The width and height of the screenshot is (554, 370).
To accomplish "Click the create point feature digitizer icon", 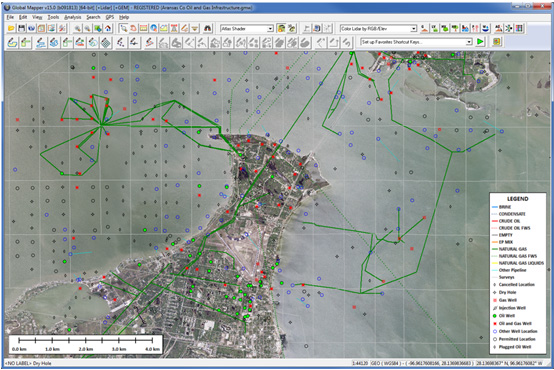I will [120, 42].
